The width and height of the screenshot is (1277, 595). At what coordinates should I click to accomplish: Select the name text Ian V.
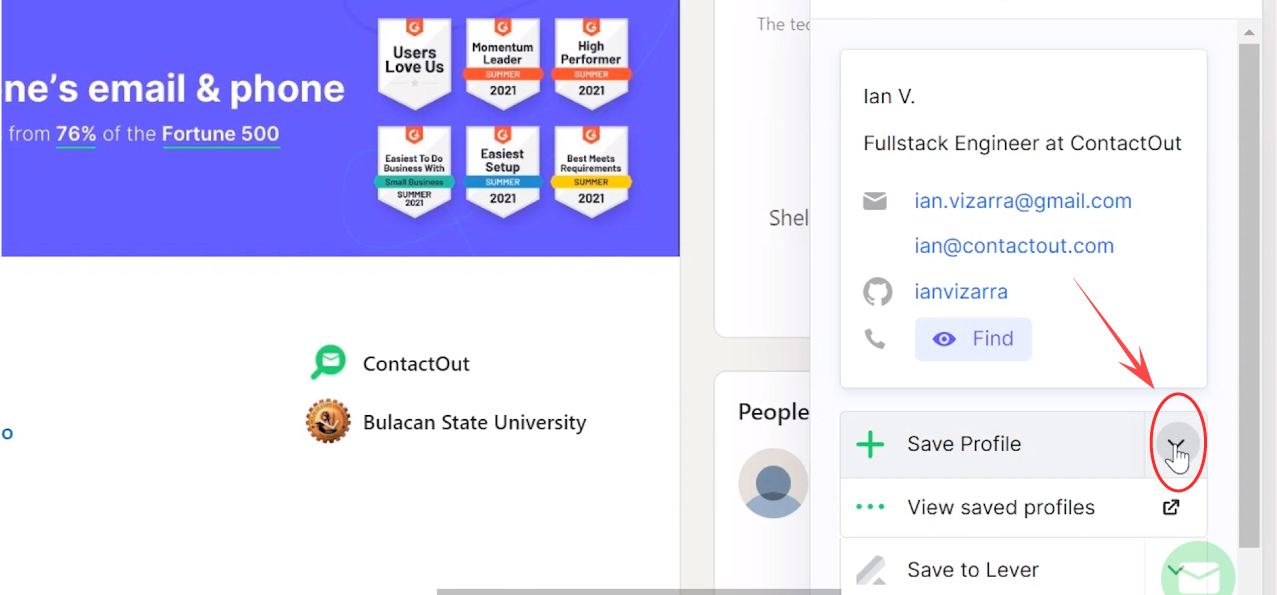pyautogui.click(x=889, y=97)
